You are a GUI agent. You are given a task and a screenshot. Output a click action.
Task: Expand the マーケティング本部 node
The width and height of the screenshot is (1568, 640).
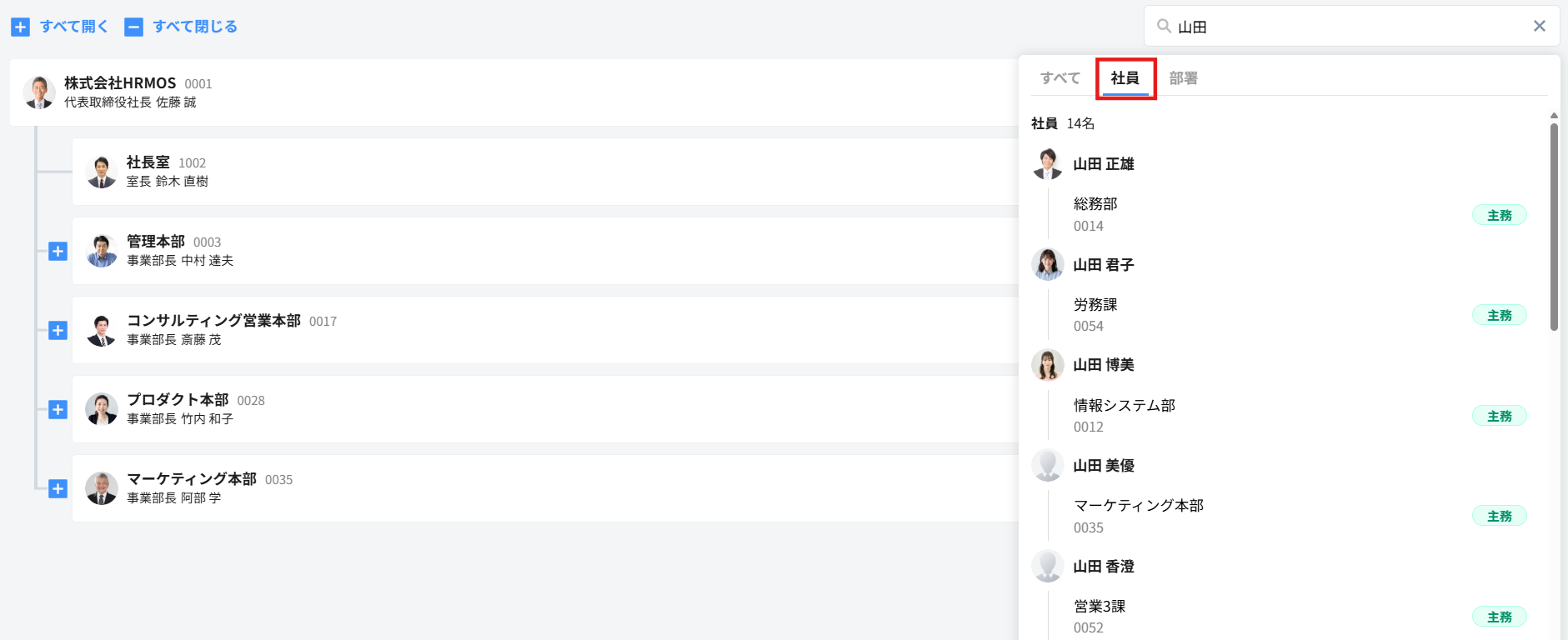point(58,488)
